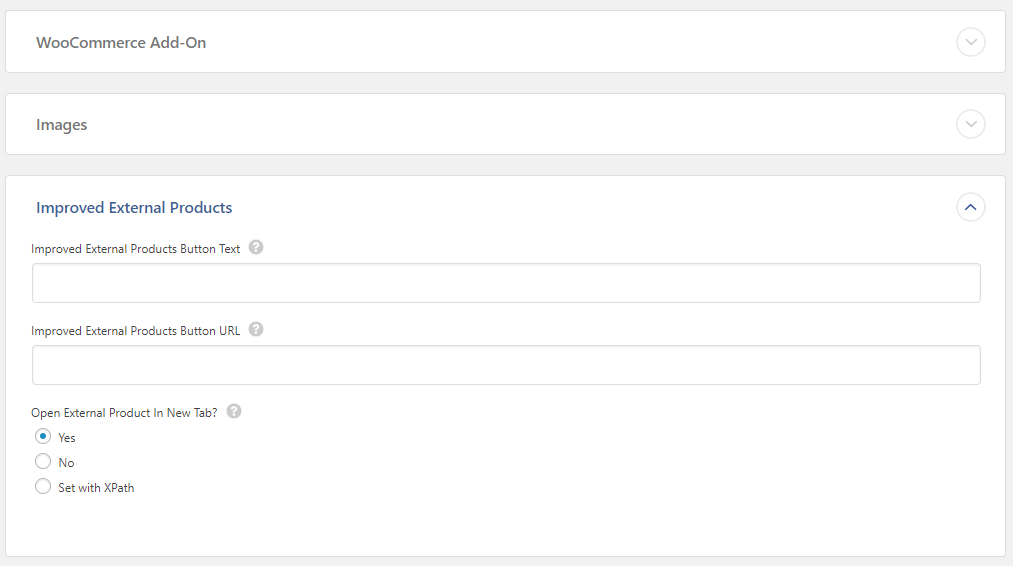The image size is (1013, 566).
Task: Expand the WooCommerce Add-On section chevron
Action: point(970,42)
